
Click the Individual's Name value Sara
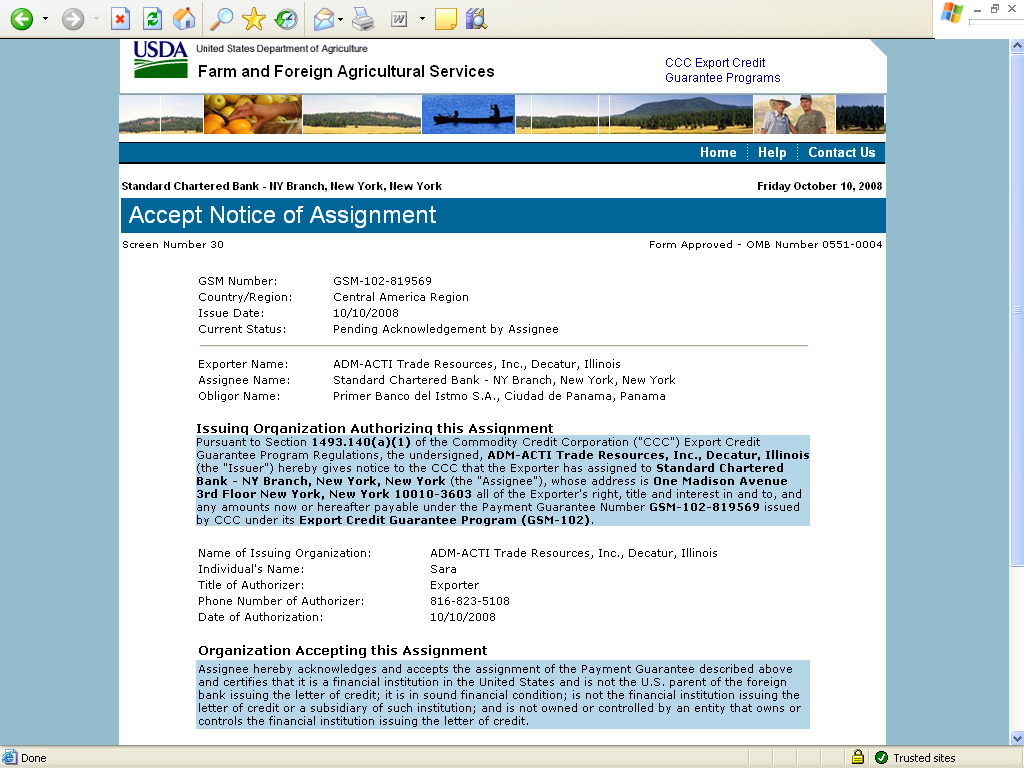coord(443,569)
